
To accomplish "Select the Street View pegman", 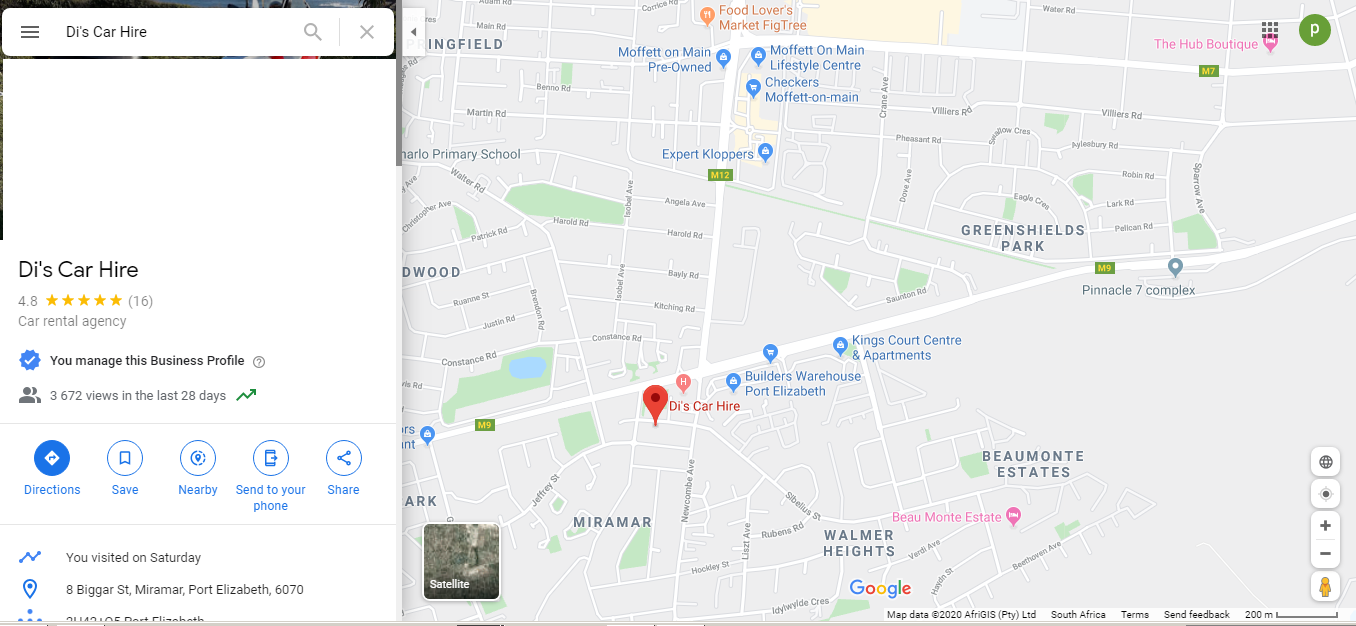I will pos(1326,586).
